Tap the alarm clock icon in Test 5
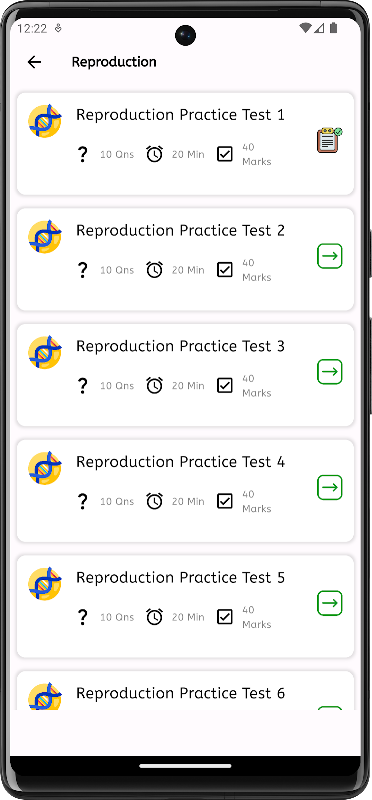Viewport: 372px width, 800px height. [x=155, y=617]
